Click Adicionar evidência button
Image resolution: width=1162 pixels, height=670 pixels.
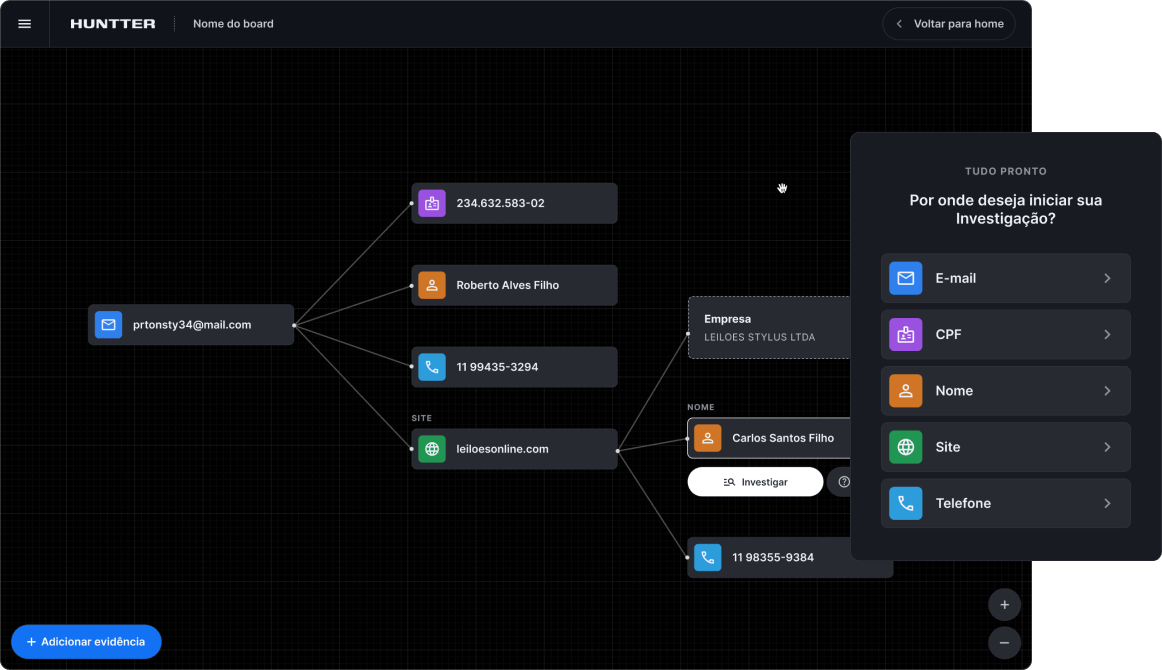point(86,642)
